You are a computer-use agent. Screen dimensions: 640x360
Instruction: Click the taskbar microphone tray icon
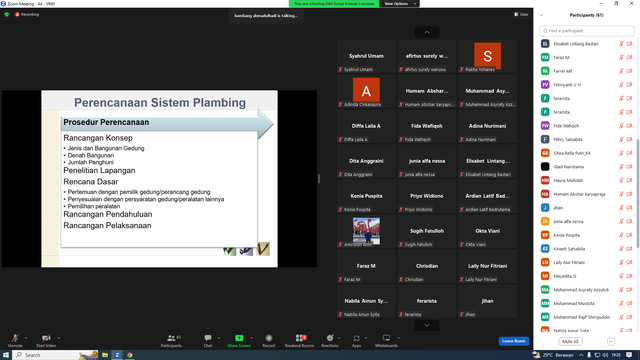[589, 355]
